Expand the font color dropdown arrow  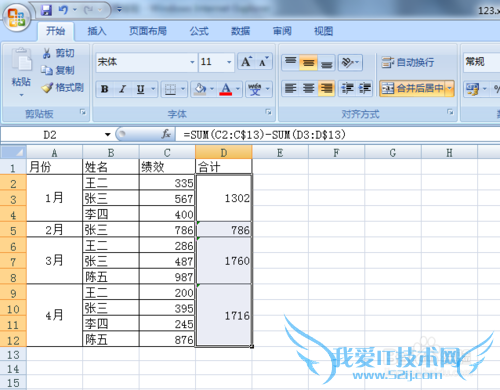[238, 89]
